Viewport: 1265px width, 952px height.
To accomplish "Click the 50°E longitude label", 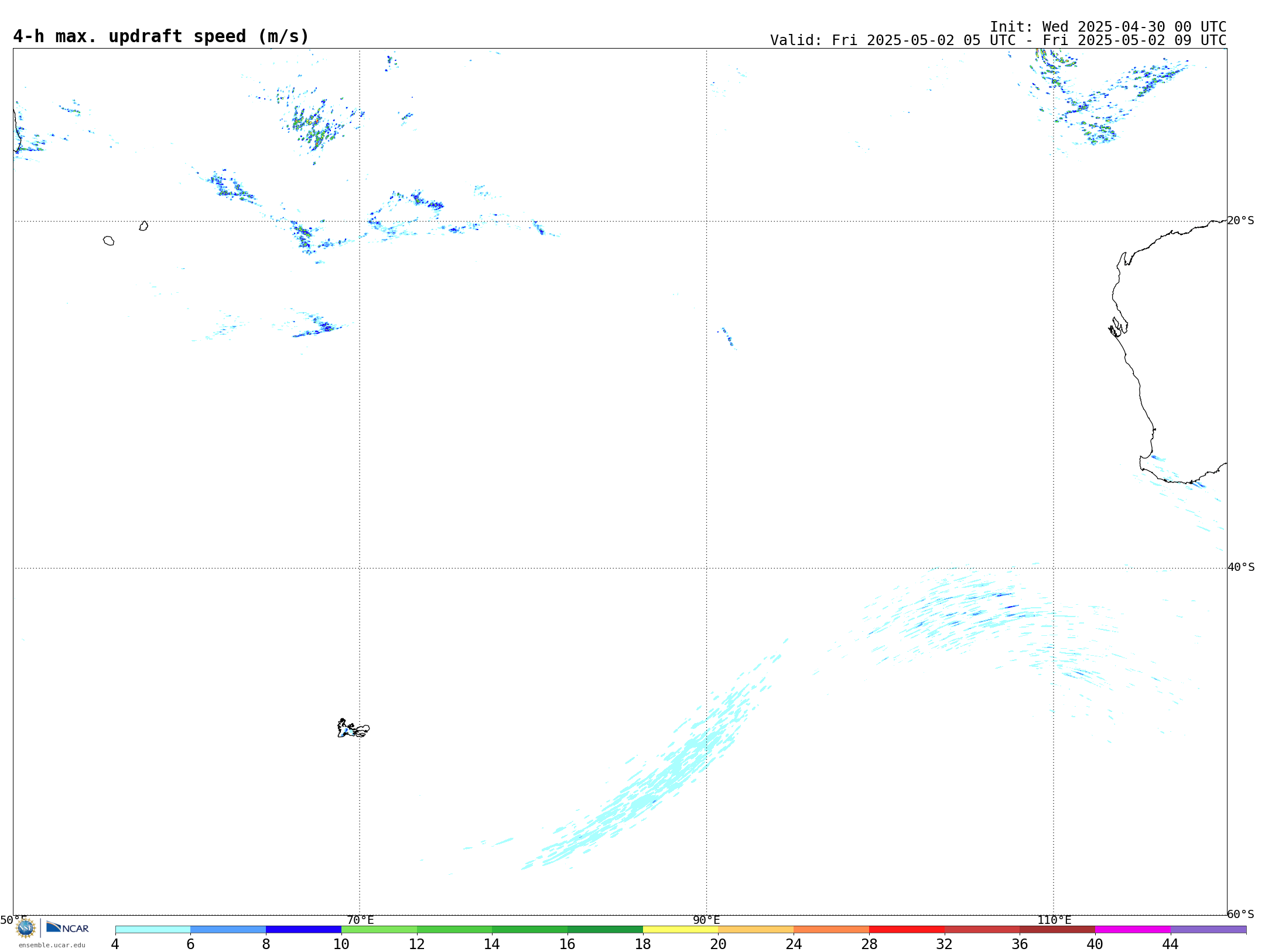I will click(x=13, y=920).
